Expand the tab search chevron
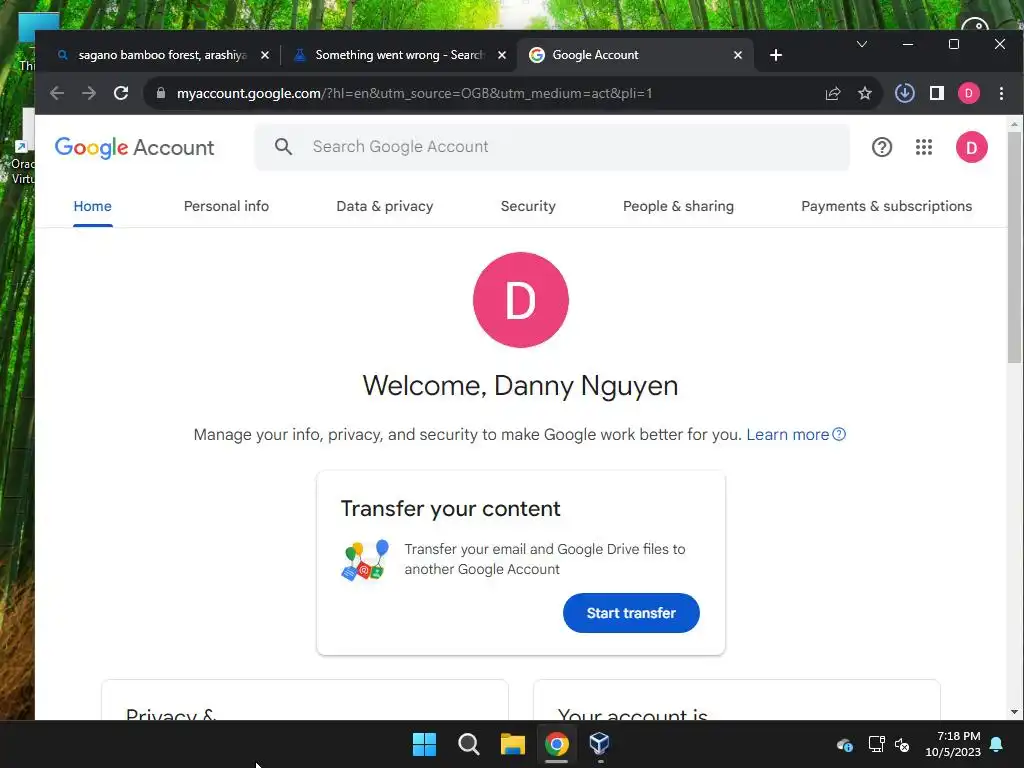This screenshot has height=768, width=1024. click(x=862, y=44)
